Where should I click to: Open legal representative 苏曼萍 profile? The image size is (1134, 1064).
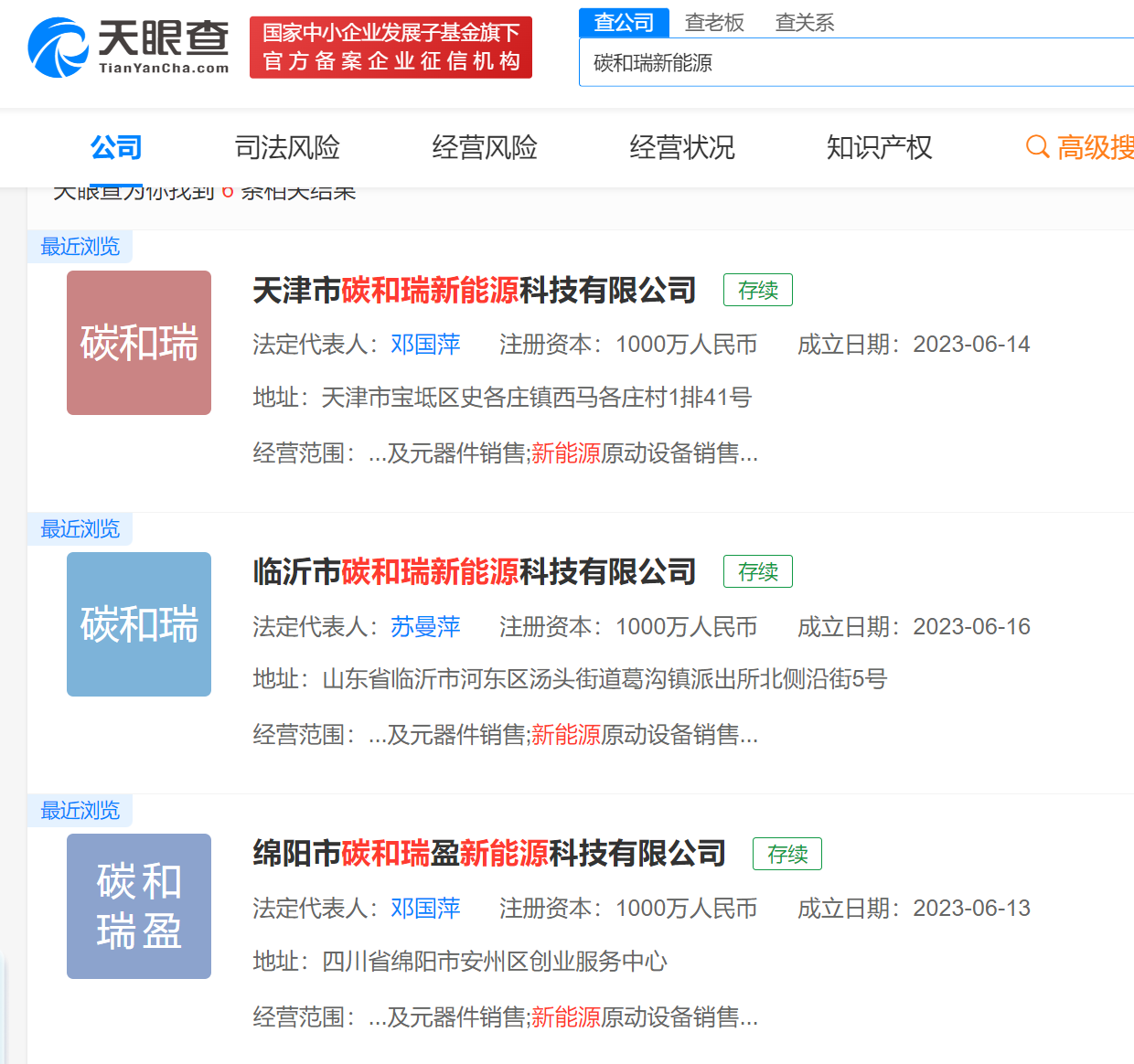click(425, 626)
